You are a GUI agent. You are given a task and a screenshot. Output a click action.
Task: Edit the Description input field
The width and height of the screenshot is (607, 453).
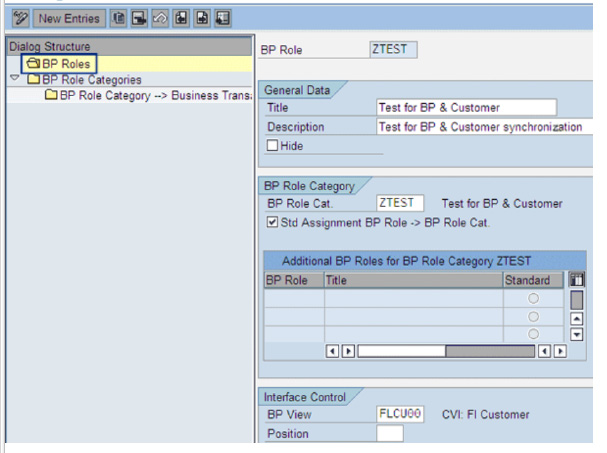(x=484, y=127)
